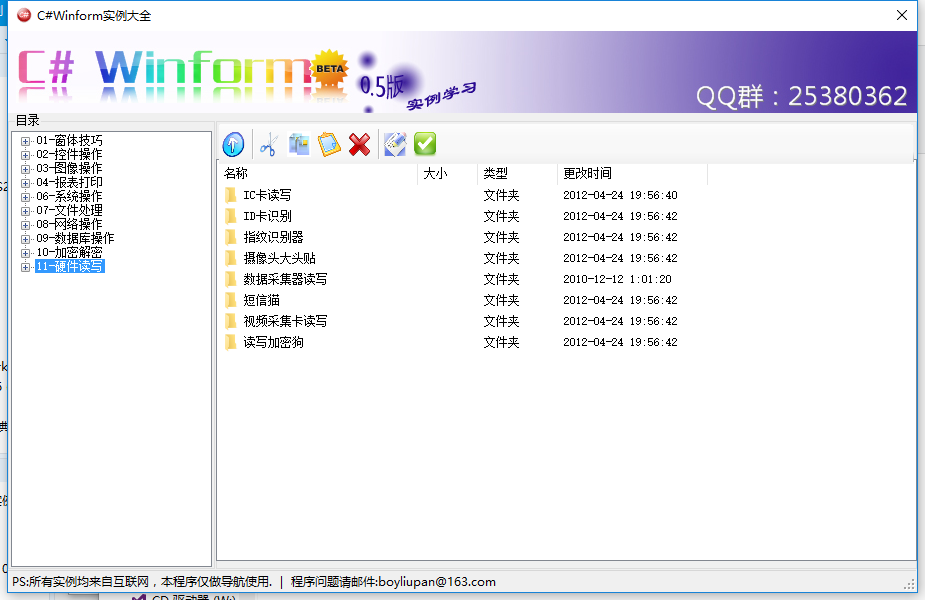Sort by the 大小 column header

coord(447,173)
